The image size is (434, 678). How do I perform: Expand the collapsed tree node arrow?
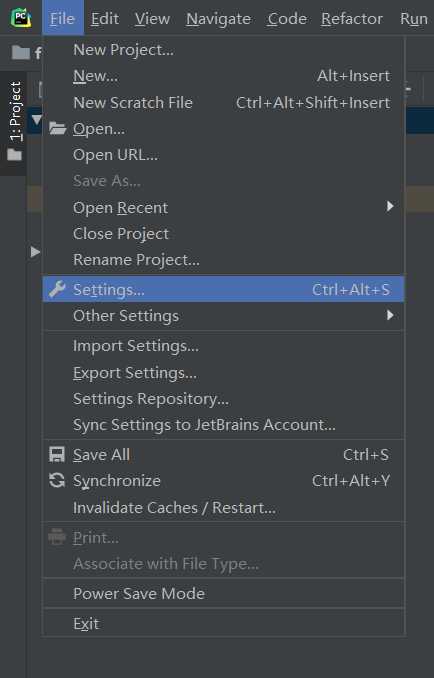(35, 252)
